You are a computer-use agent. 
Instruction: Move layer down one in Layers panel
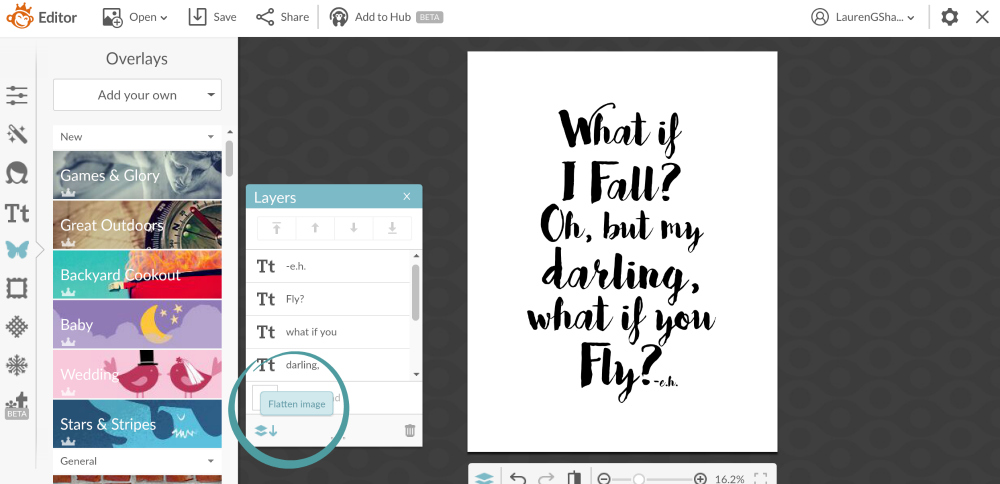coord(354,228)
